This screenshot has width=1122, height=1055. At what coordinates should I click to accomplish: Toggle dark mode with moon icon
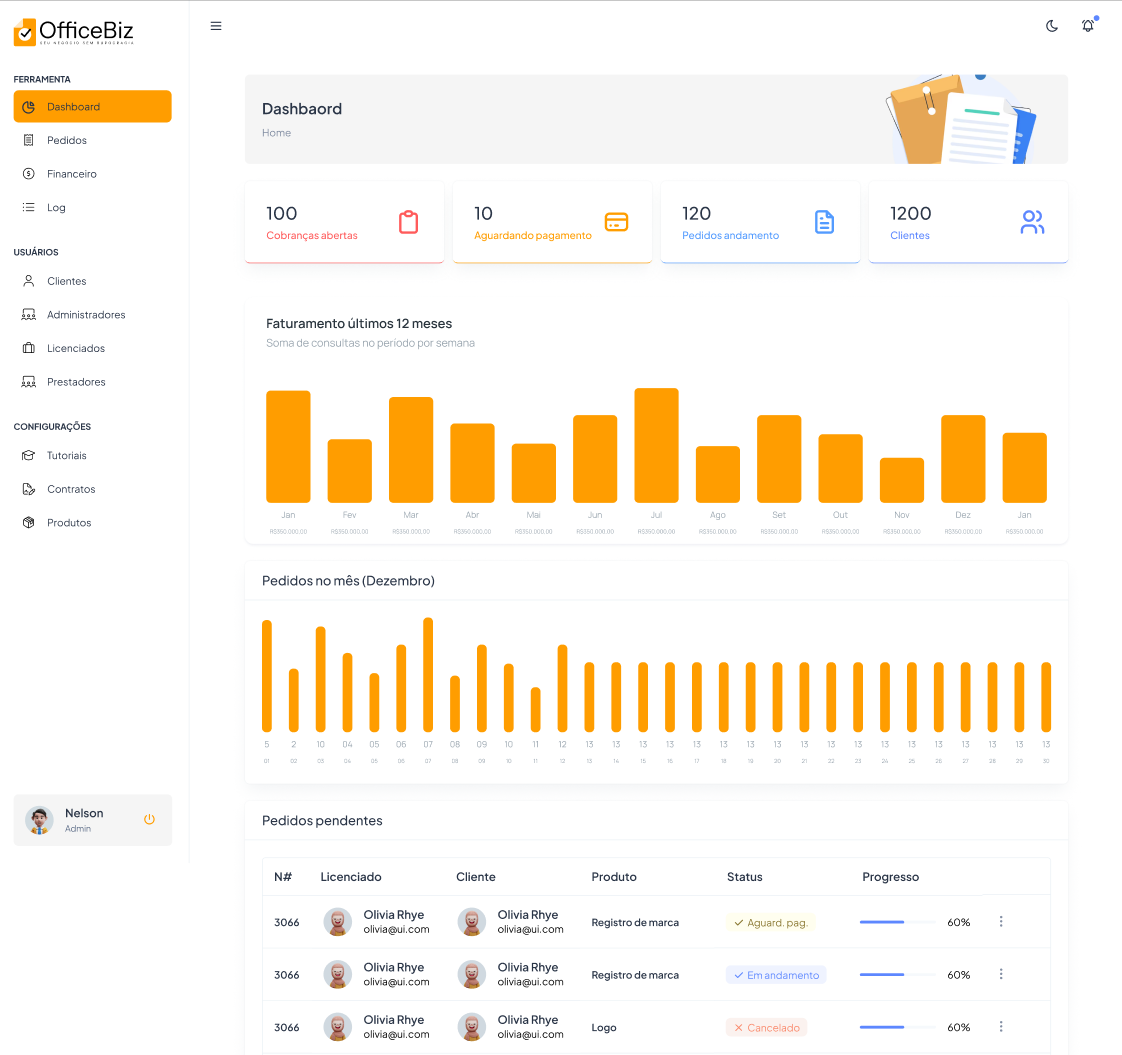point(1052,26)
